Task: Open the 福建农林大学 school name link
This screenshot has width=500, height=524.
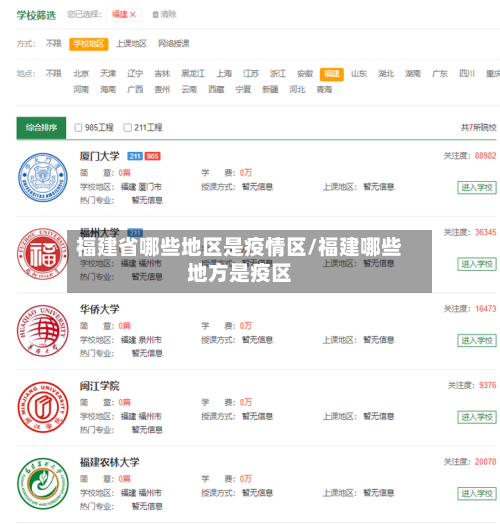Action: coord(110,463)
